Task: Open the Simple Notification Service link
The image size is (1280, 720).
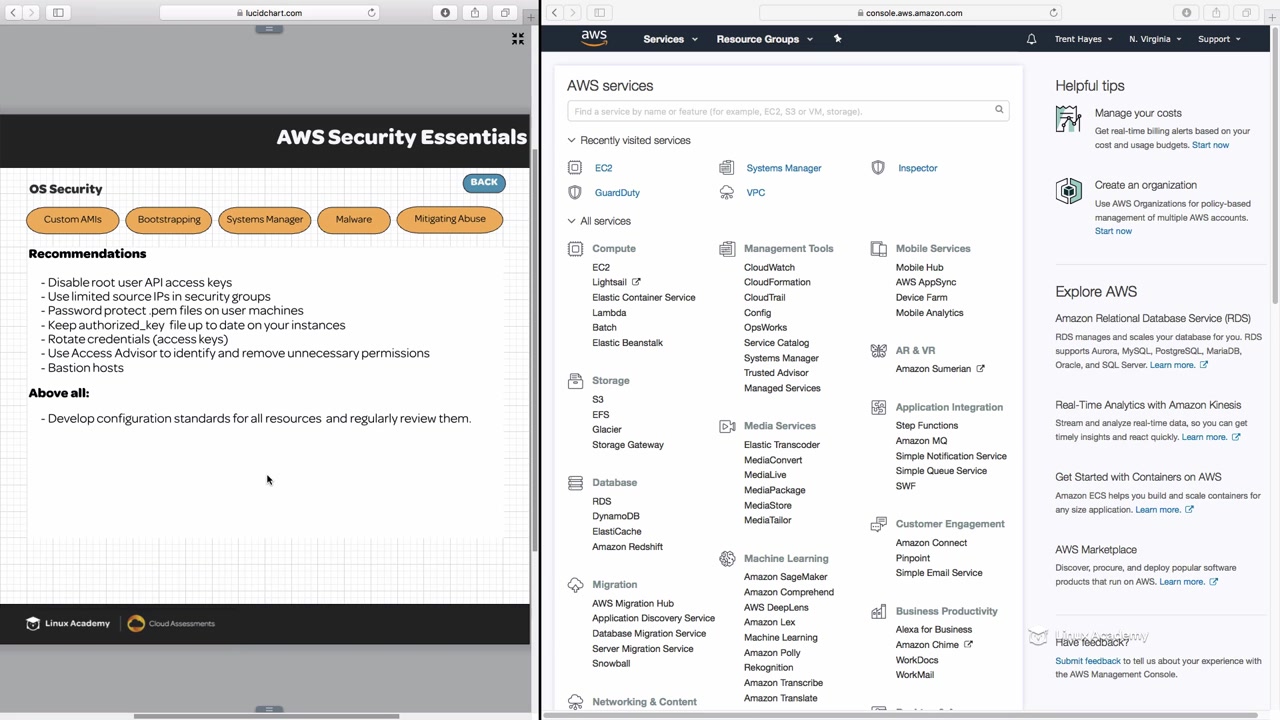Action: tap(951, 456)
